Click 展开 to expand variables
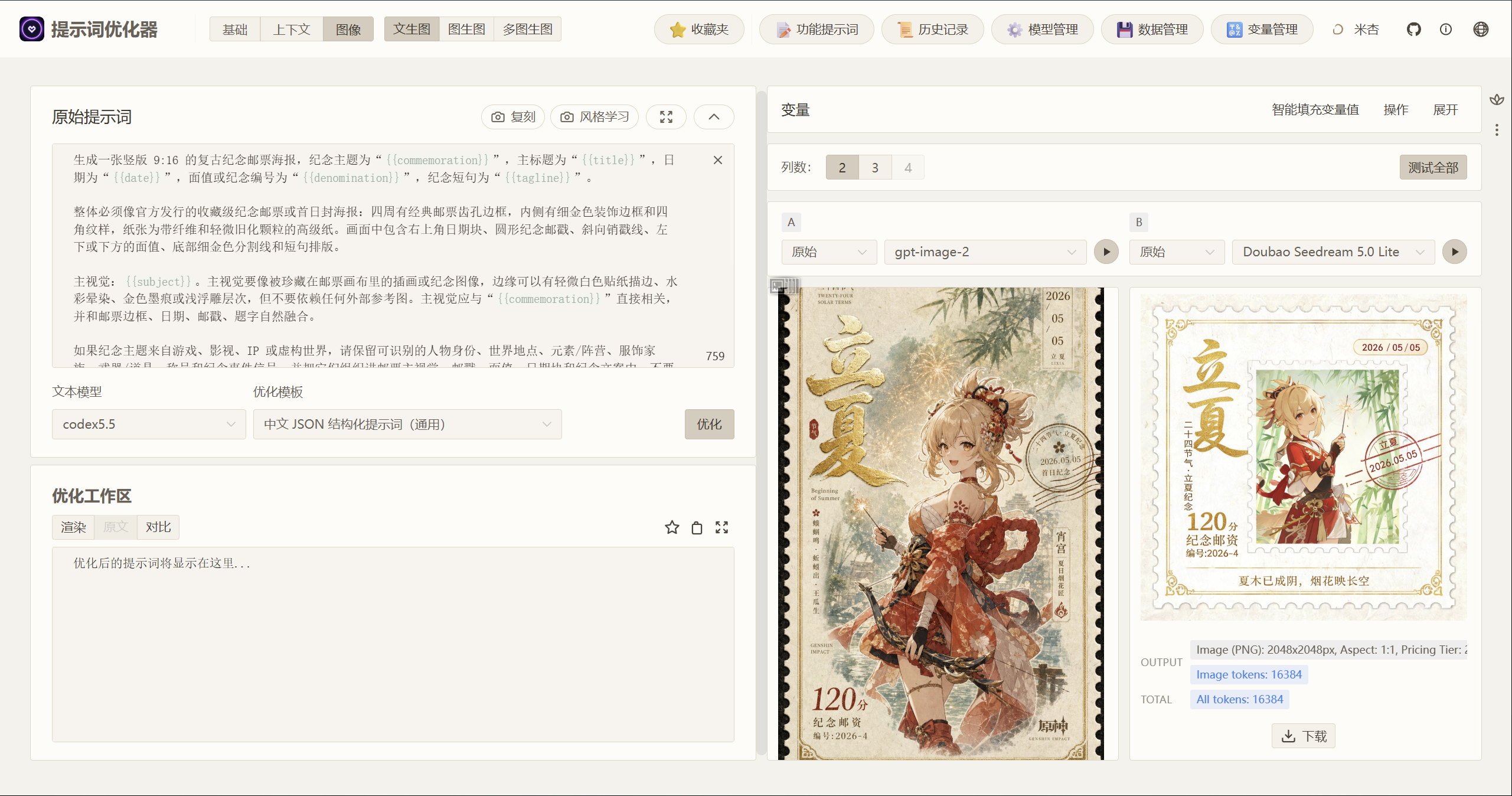 (1445, 110)
